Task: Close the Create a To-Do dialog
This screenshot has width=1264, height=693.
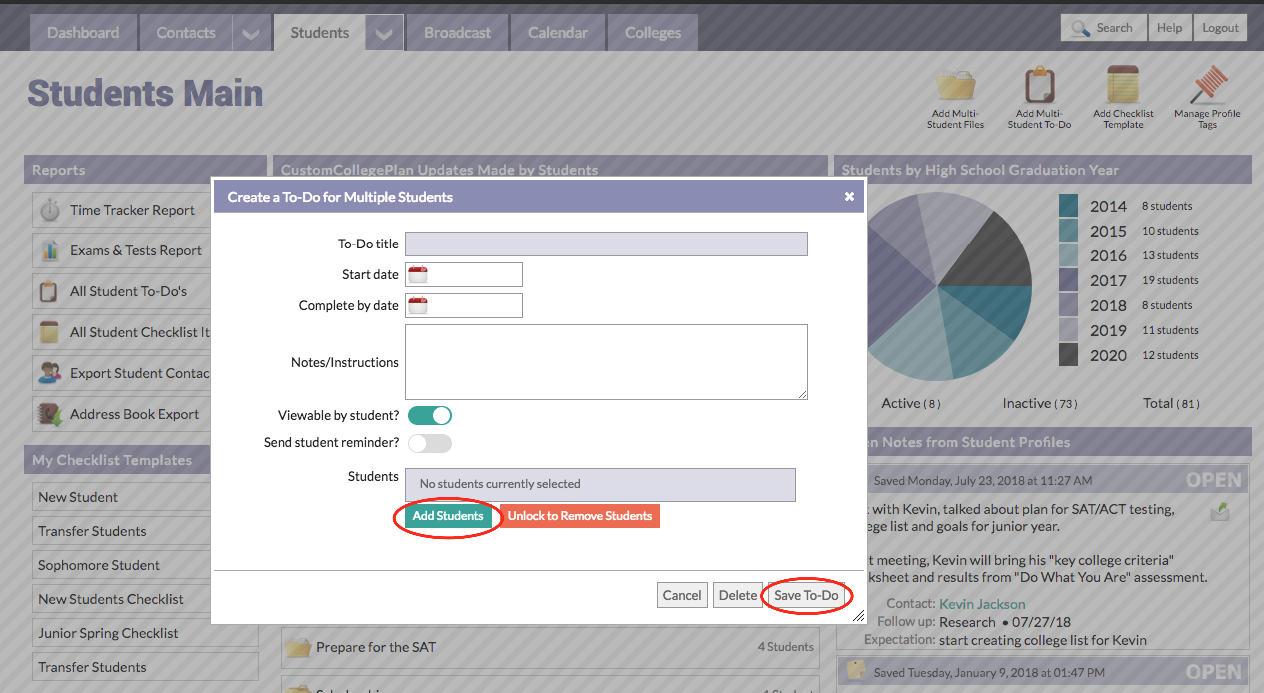Action: [x=849, y=196]
